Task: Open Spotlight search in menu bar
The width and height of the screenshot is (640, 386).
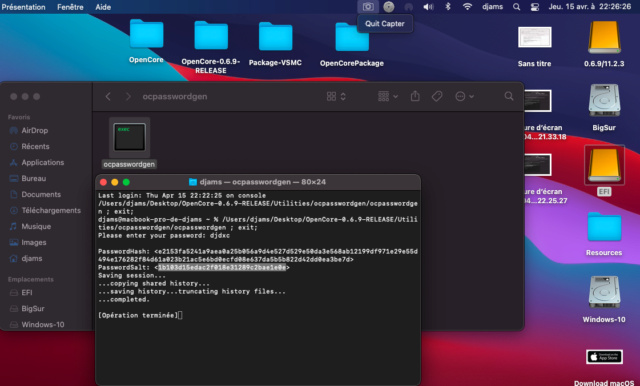Action: tap(516, 7)
